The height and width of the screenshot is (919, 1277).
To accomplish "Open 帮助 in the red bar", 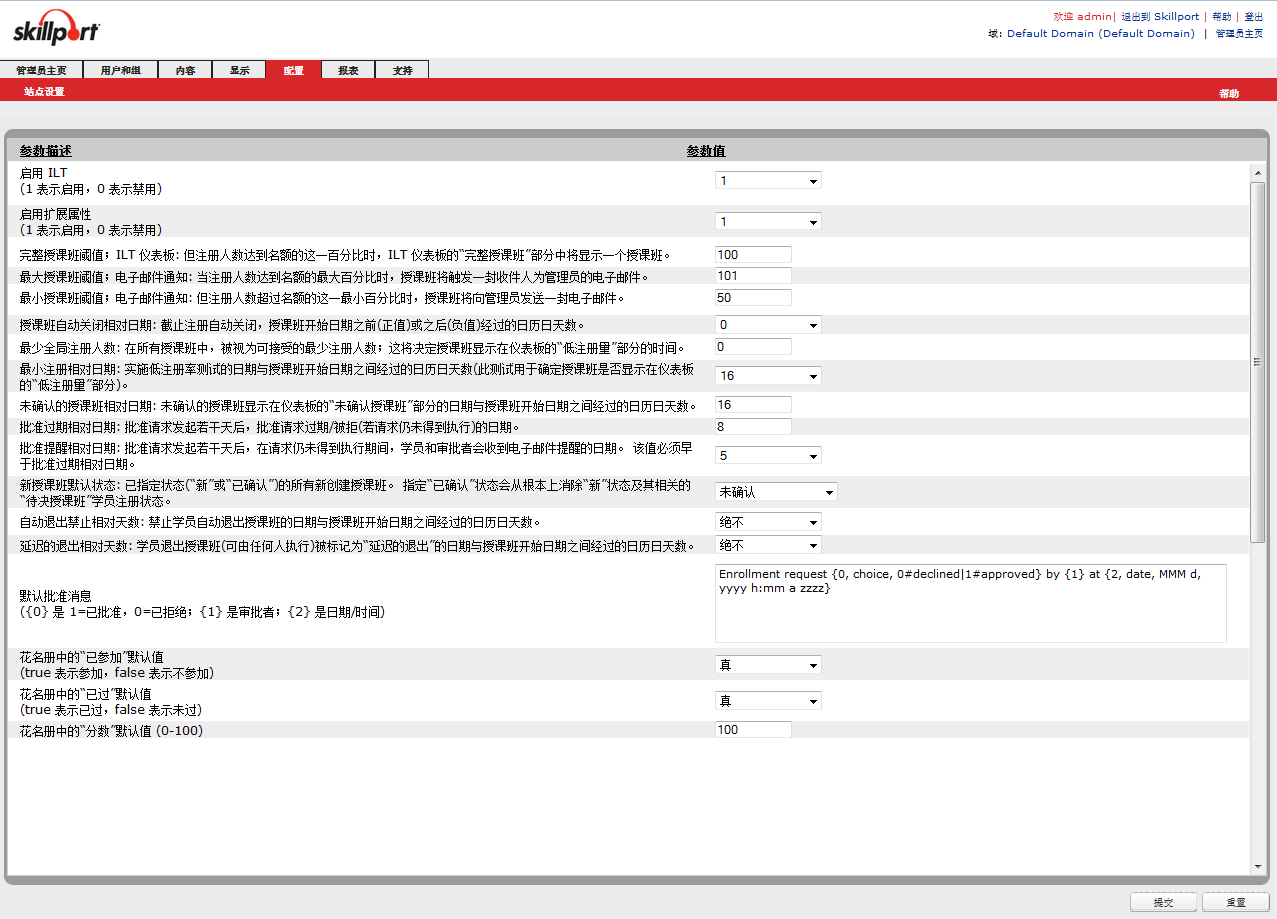I will tap(1228, 93).
